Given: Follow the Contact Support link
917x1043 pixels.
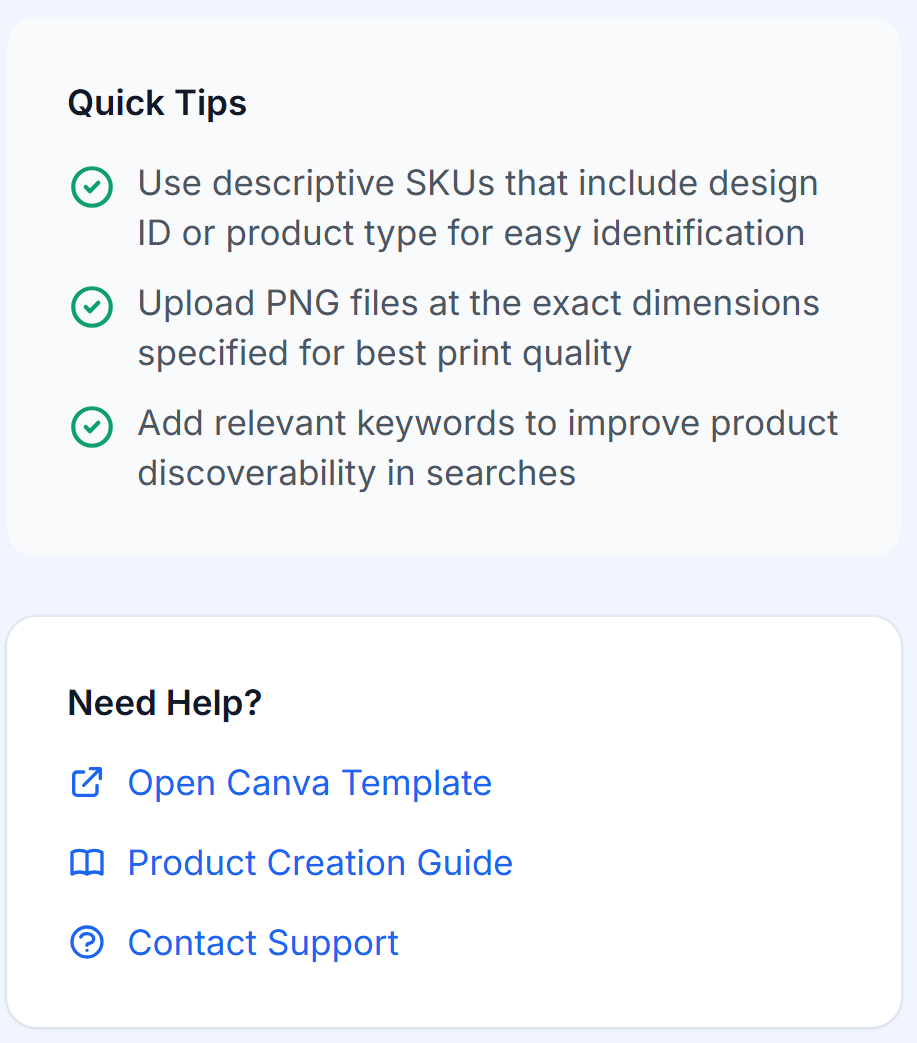Looking at the screenshot, I should [x=263, y=942].
